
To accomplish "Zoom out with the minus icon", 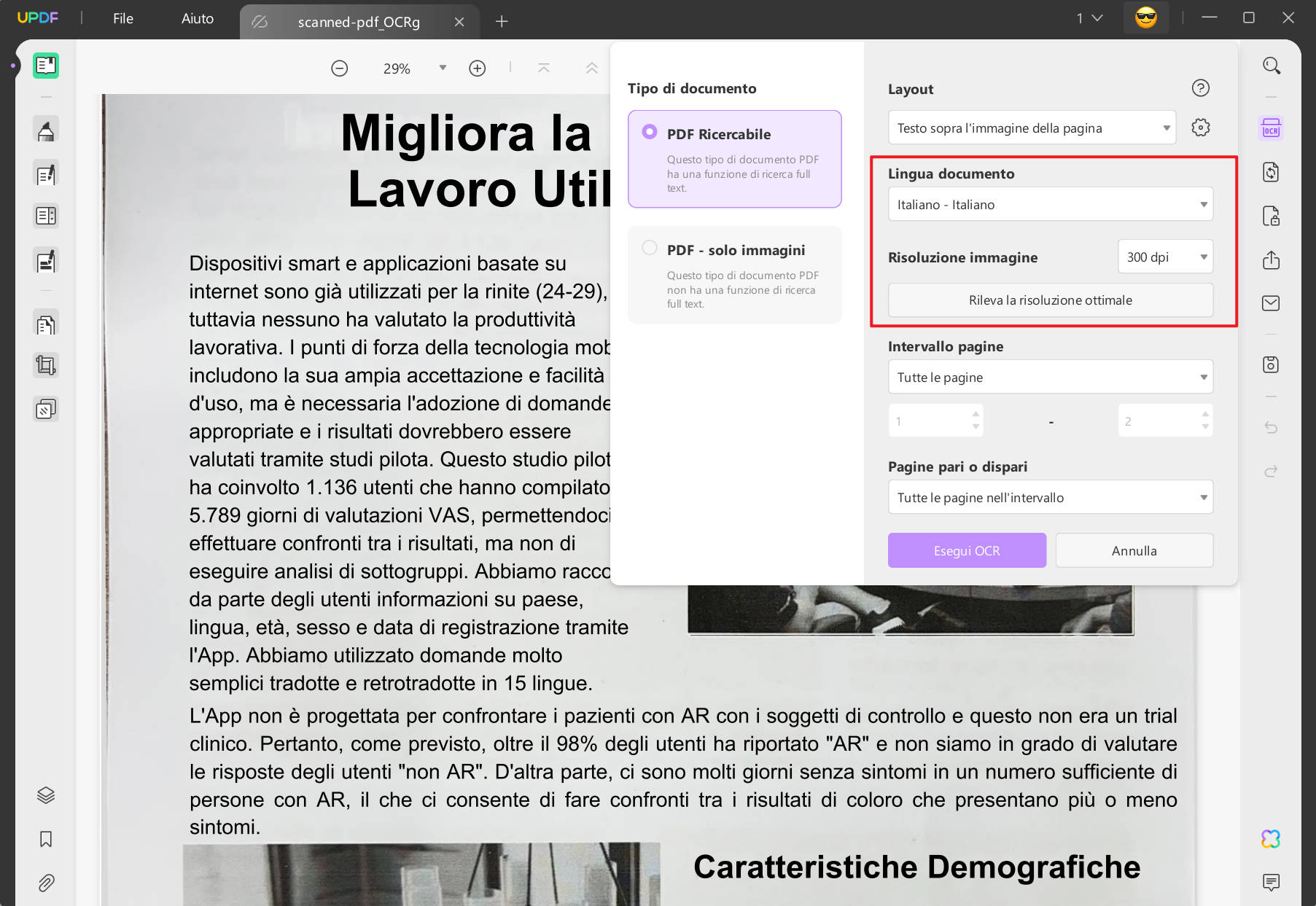I will click(340, 69).
